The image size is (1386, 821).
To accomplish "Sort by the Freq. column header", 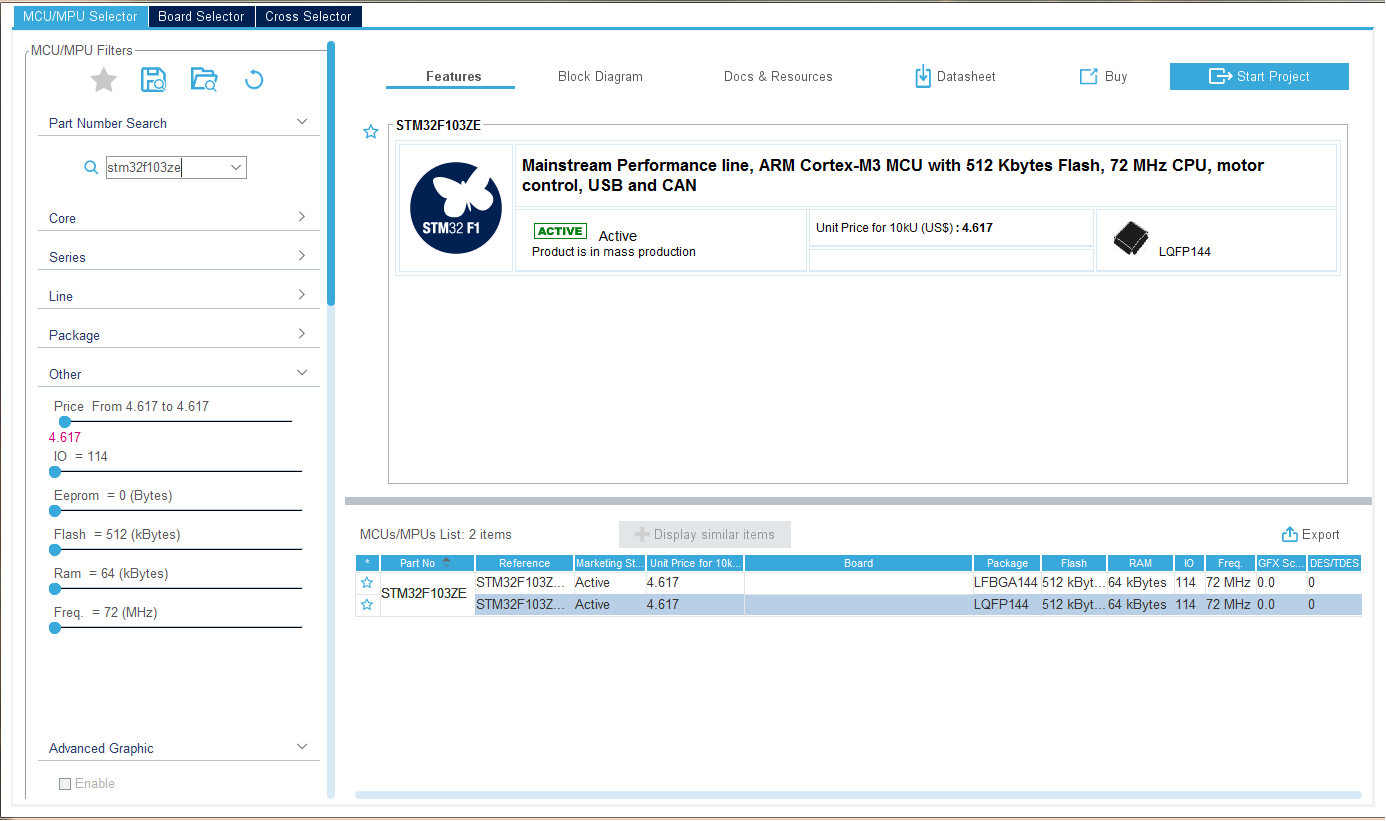I will (x=1230, y=563).
